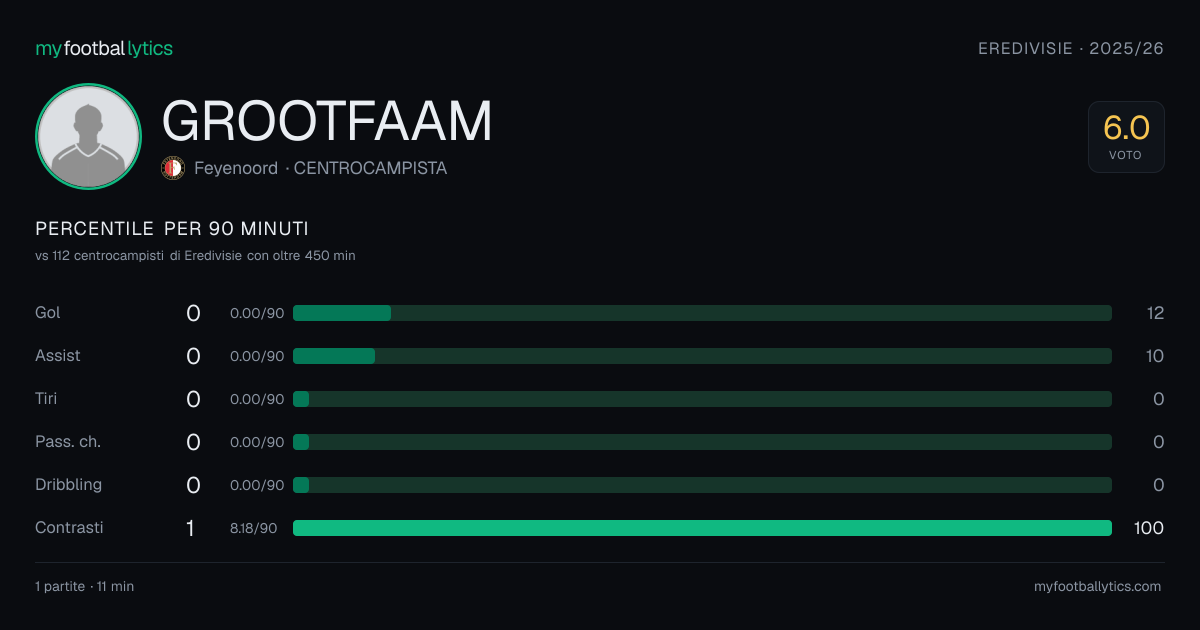Screen dimensions: 1200x630
Task: Click the Eredivisie 2025/26 season label
Action: click(x=1071, y=48)
